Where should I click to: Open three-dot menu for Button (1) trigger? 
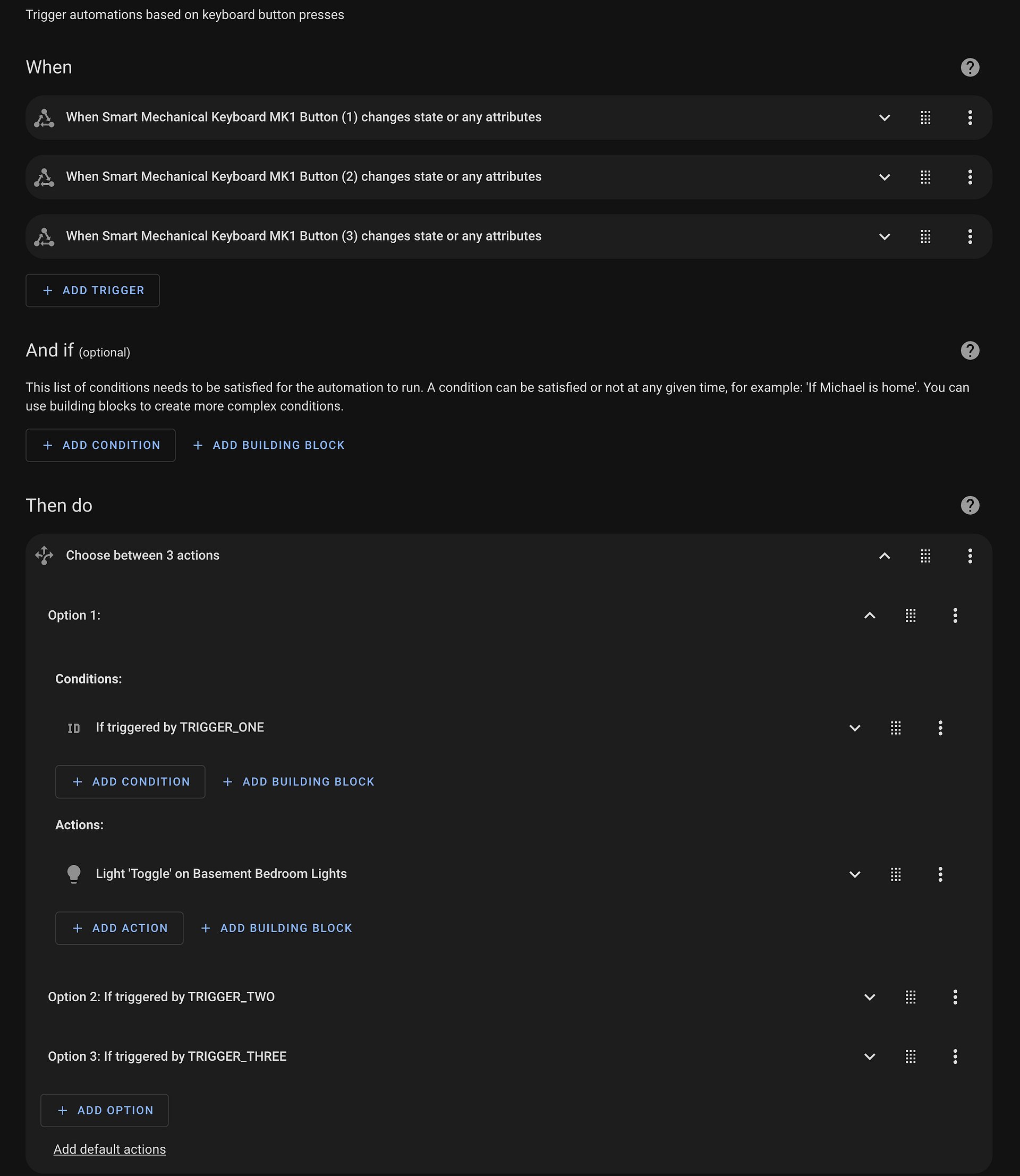pyautogui.click(x=970, y=118)
